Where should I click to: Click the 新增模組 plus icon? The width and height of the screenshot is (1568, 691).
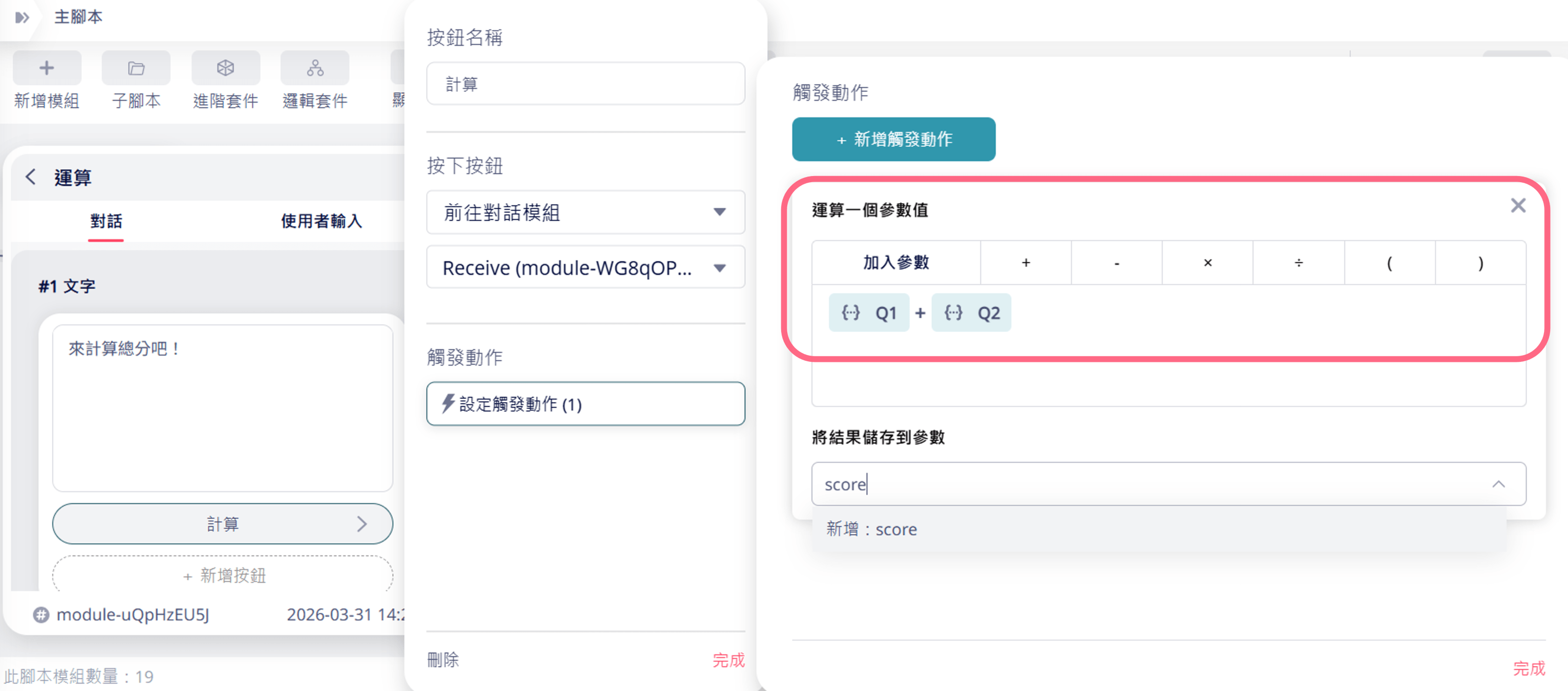click(x=47, y=68)
